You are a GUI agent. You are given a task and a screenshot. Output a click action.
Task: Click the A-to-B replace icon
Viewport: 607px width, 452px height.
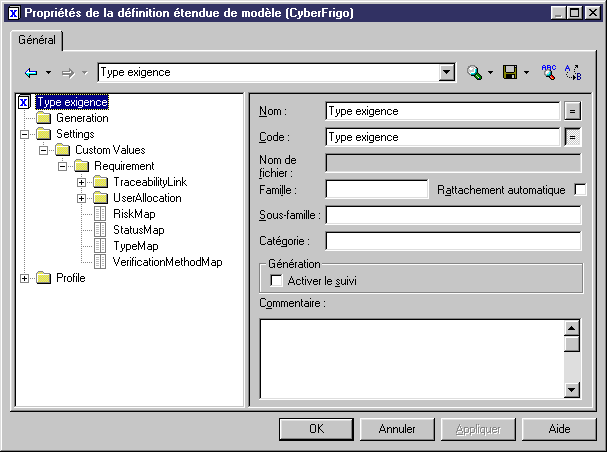(x=573, y=73)
